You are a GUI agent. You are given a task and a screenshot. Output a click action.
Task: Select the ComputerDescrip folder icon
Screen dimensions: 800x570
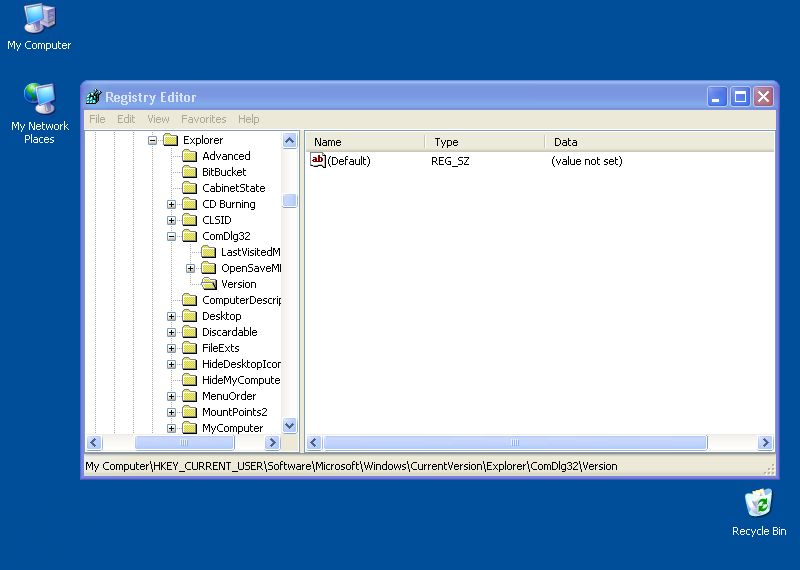[189, 300]
